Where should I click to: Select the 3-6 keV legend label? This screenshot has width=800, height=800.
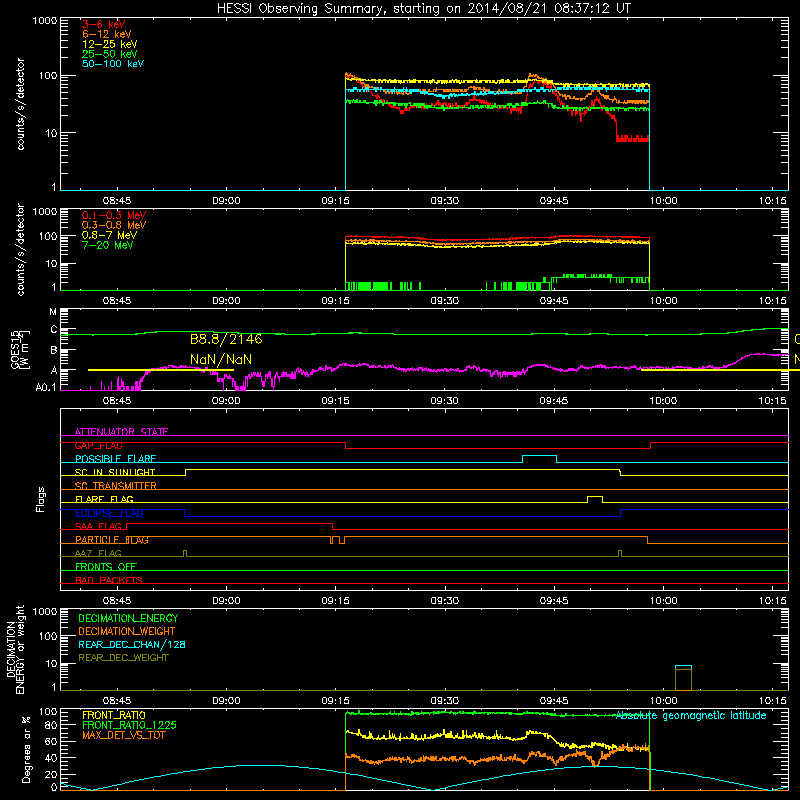[x=103, y=24]
